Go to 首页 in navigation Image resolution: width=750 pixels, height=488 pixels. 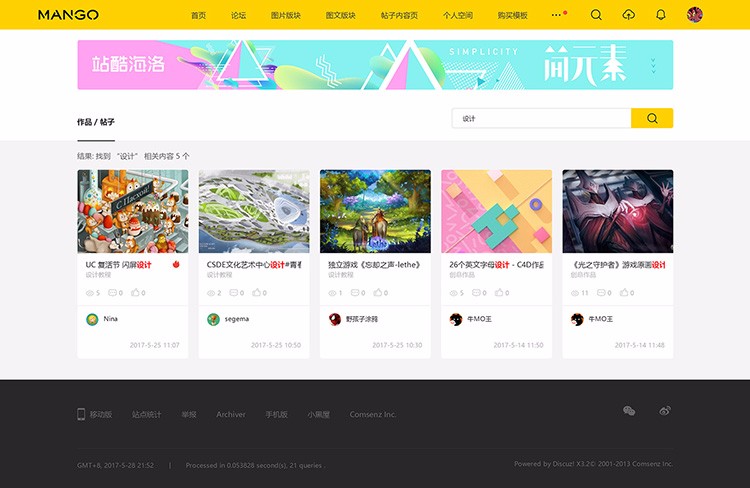(x=199, y=15)
